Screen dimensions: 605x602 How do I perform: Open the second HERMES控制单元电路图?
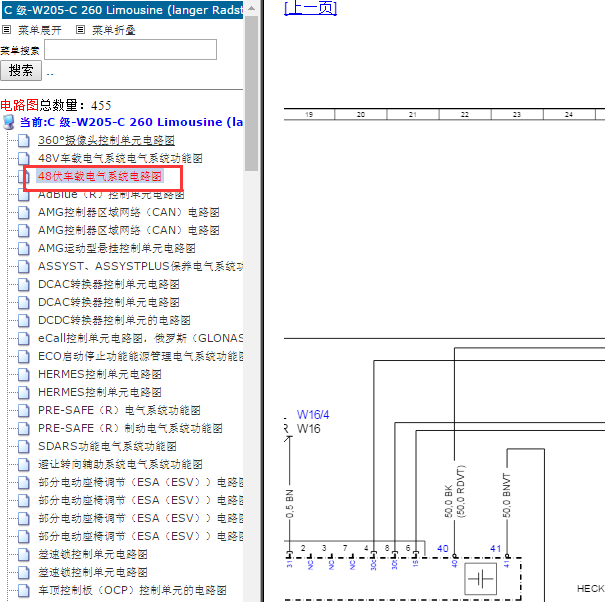[100, 392]
